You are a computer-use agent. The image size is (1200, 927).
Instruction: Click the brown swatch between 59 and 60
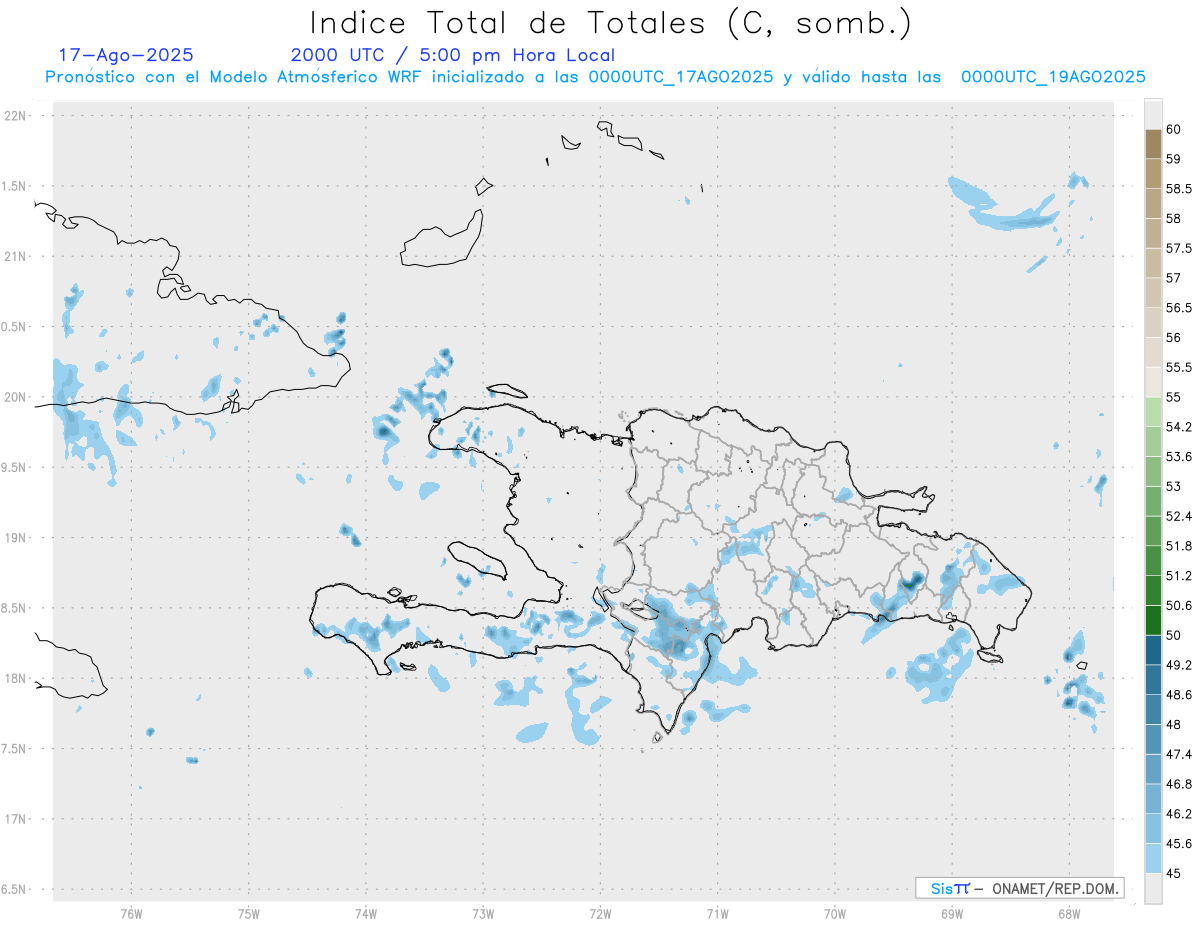pyautogui.click(x=1153, y=144)
